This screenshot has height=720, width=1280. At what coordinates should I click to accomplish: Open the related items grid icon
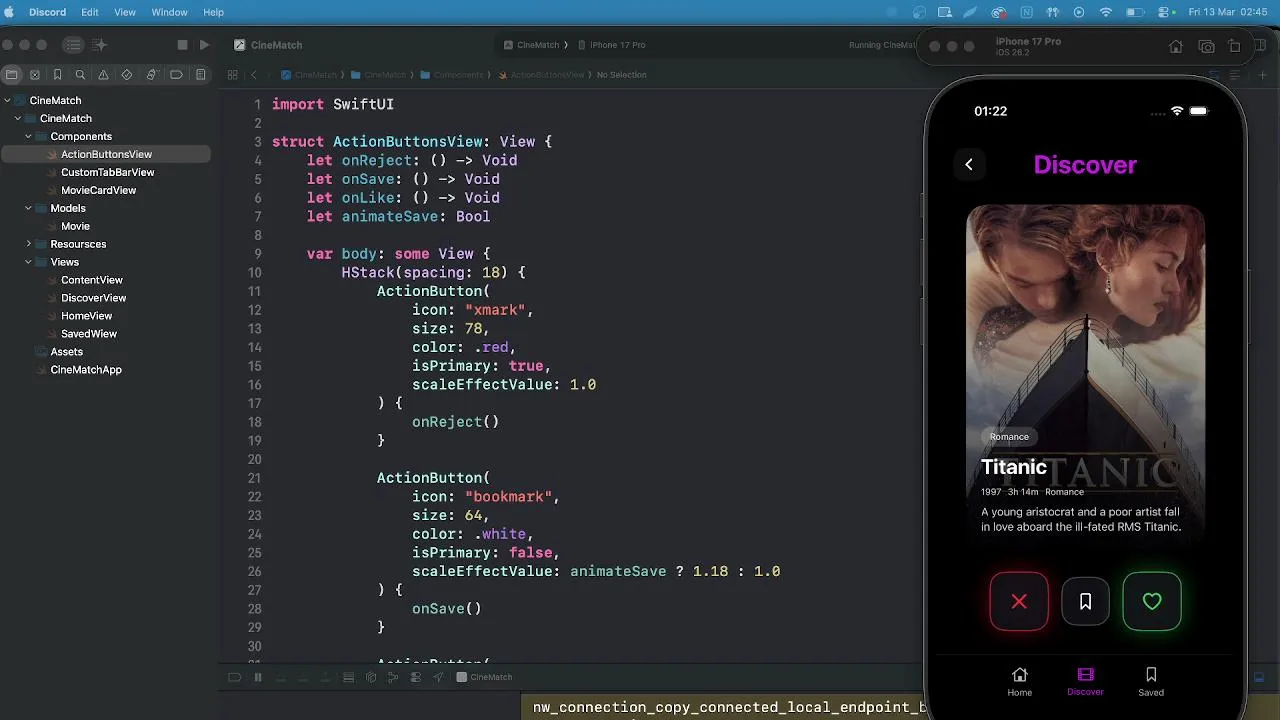(232, 75)
